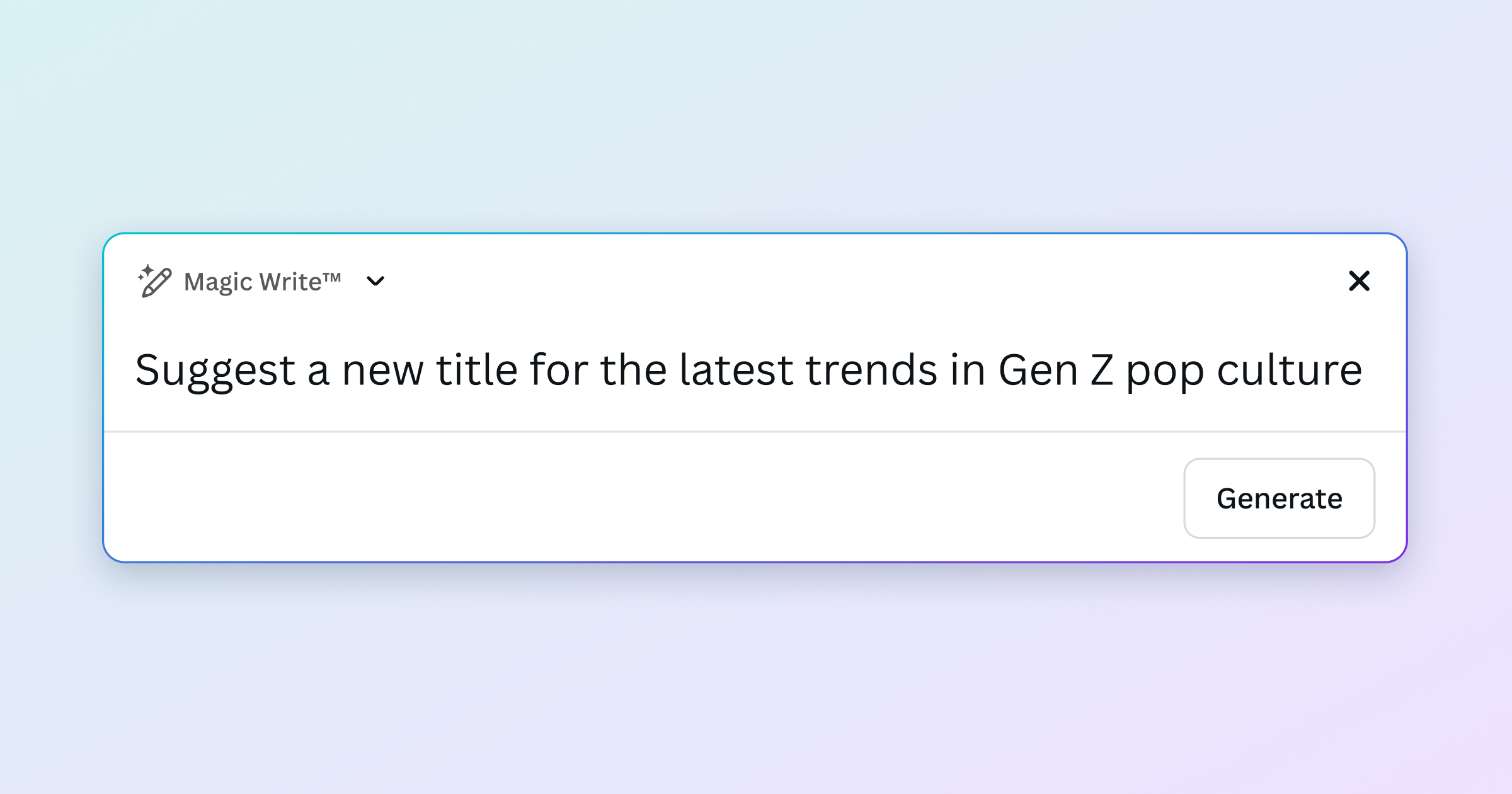This screenshot has width=1512, height=794.
Task: Click the word "new" in the prompt
Action: (382, 371)
